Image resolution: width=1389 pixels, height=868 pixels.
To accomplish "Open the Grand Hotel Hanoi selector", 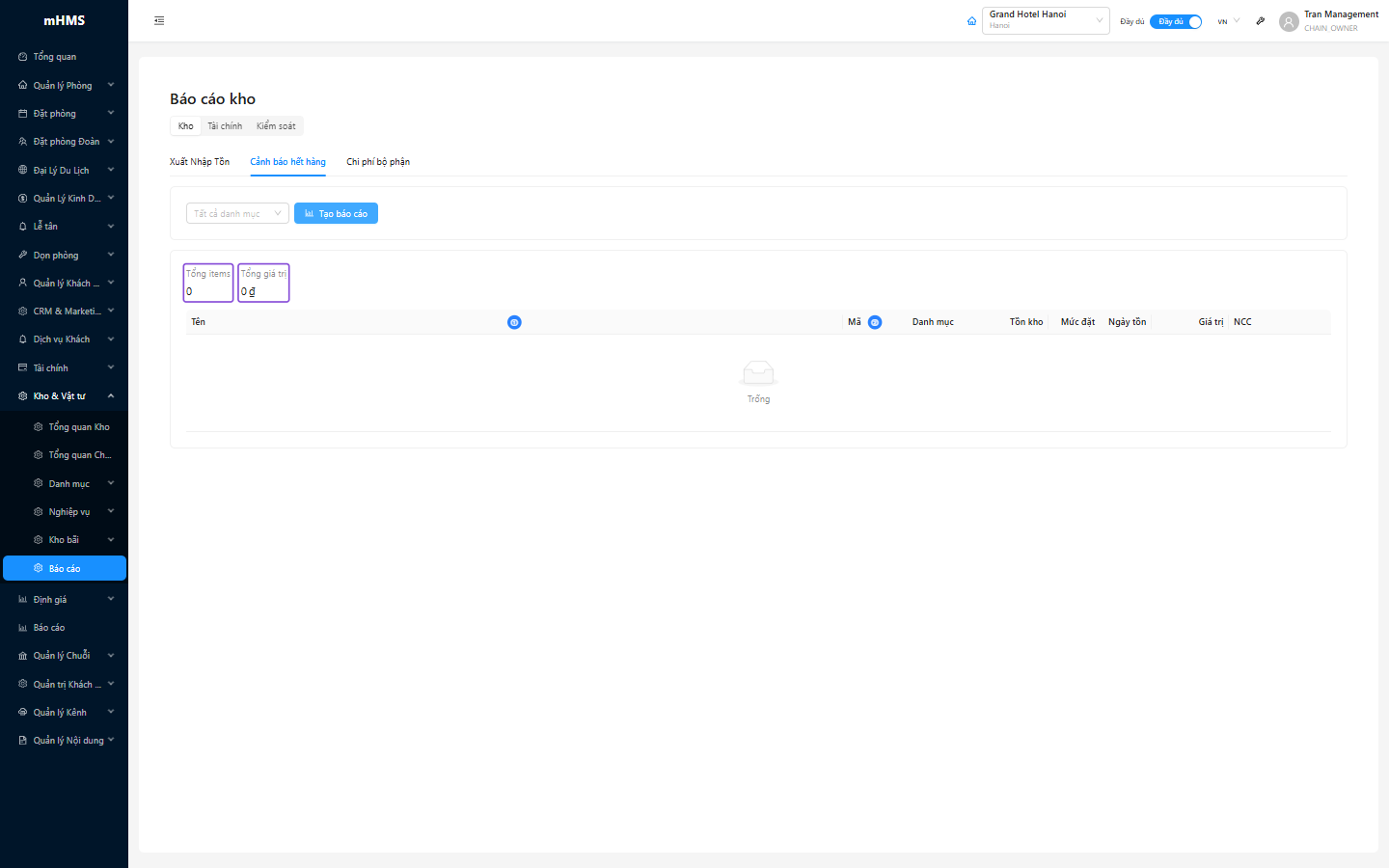I will (1046, 20).
